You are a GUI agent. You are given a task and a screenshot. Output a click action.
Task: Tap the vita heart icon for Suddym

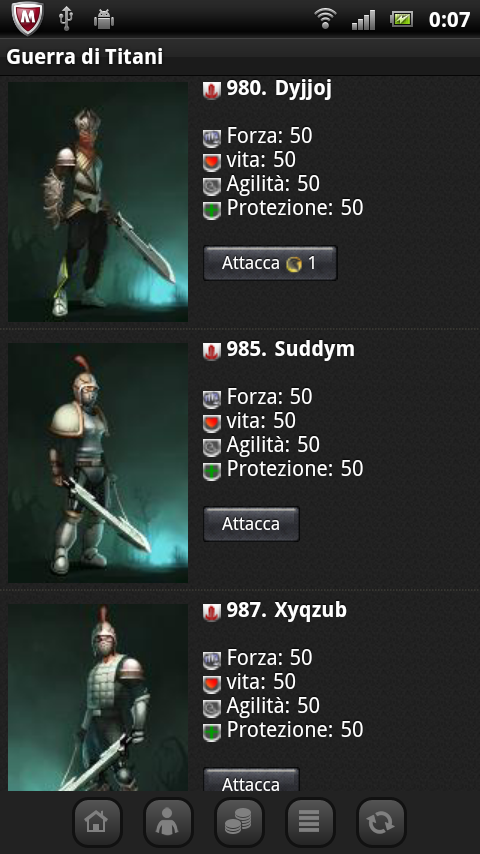point(211,423)
